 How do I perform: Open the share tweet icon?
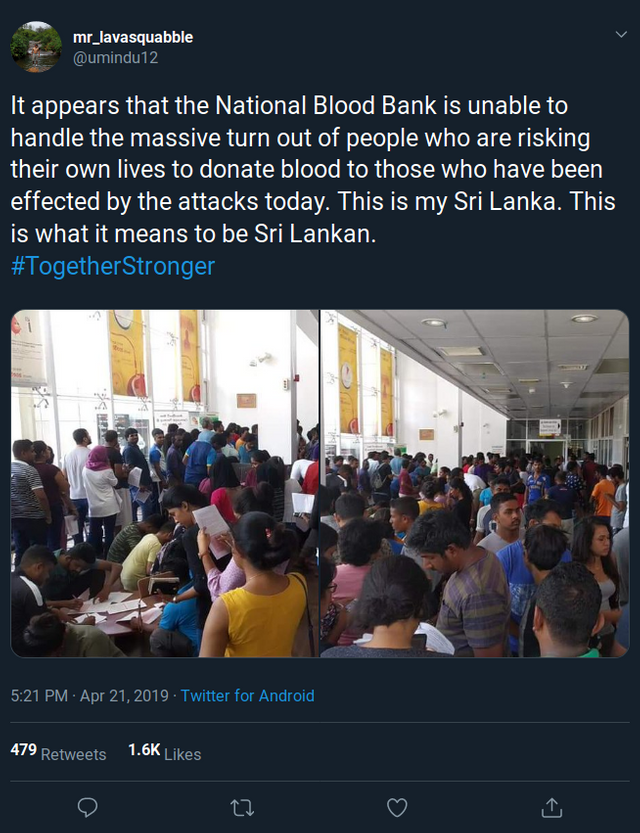551,806
